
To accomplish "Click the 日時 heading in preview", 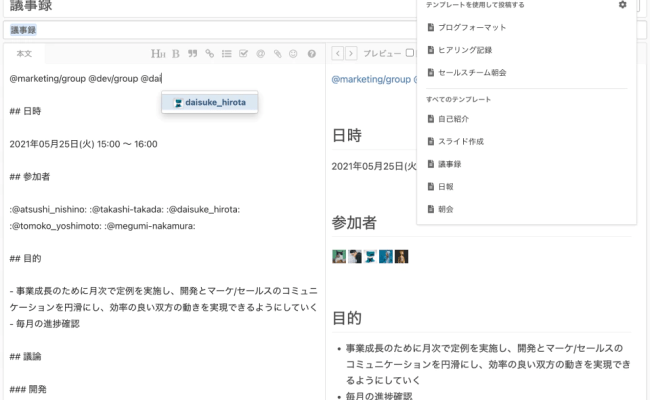I will point(347,135).
